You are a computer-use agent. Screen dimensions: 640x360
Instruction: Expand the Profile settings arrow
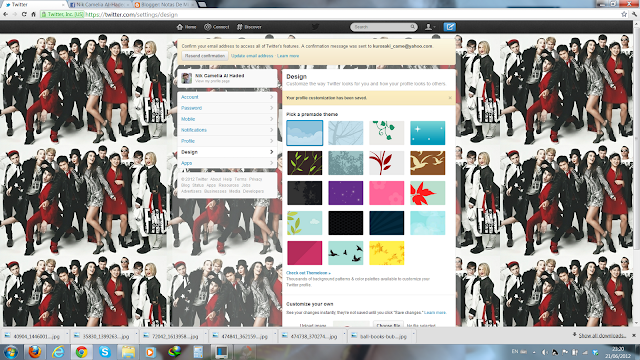point(271,141)
